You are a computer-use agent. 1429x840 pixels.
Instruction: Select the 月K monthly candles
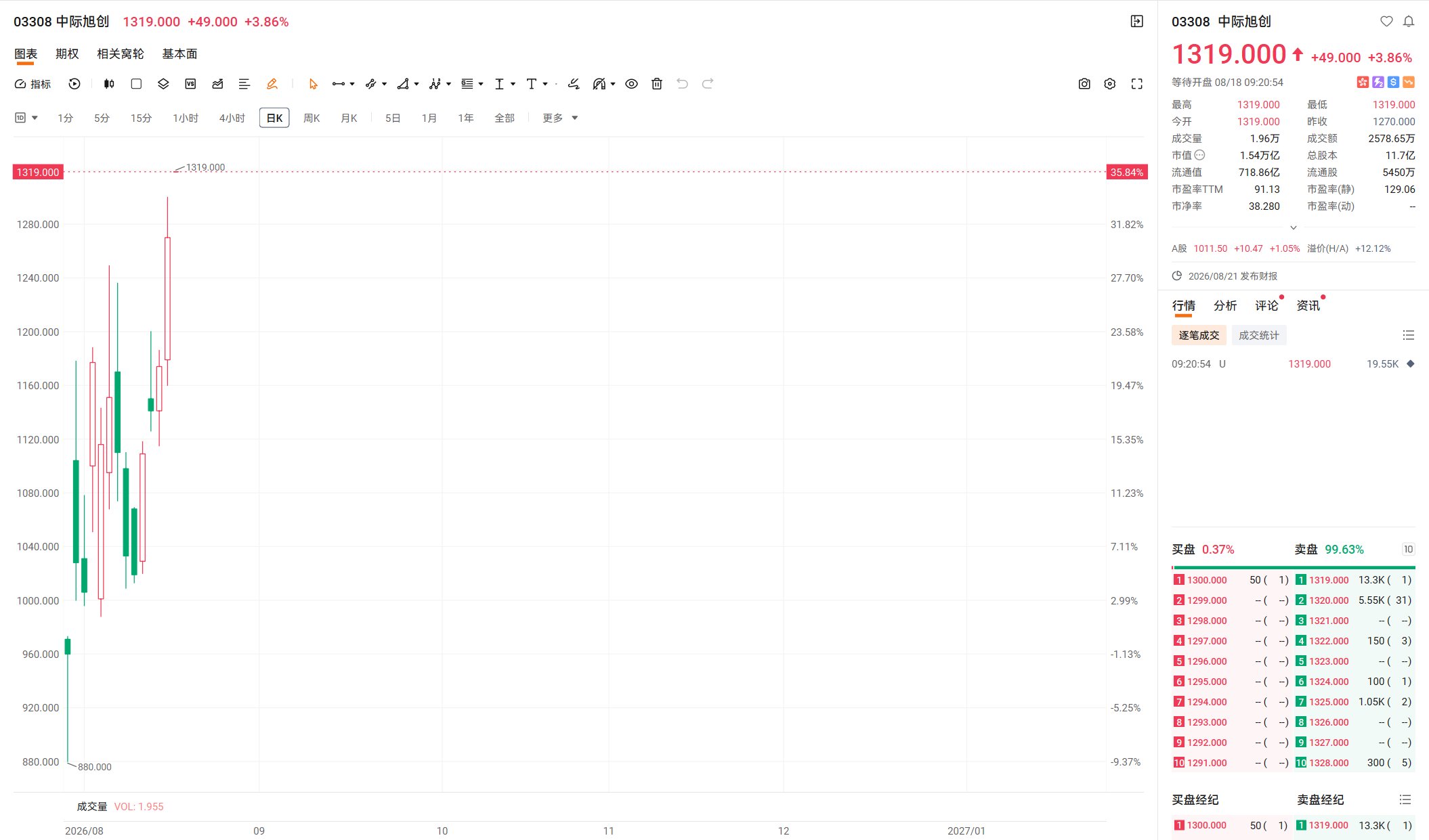tap(349, 118)
